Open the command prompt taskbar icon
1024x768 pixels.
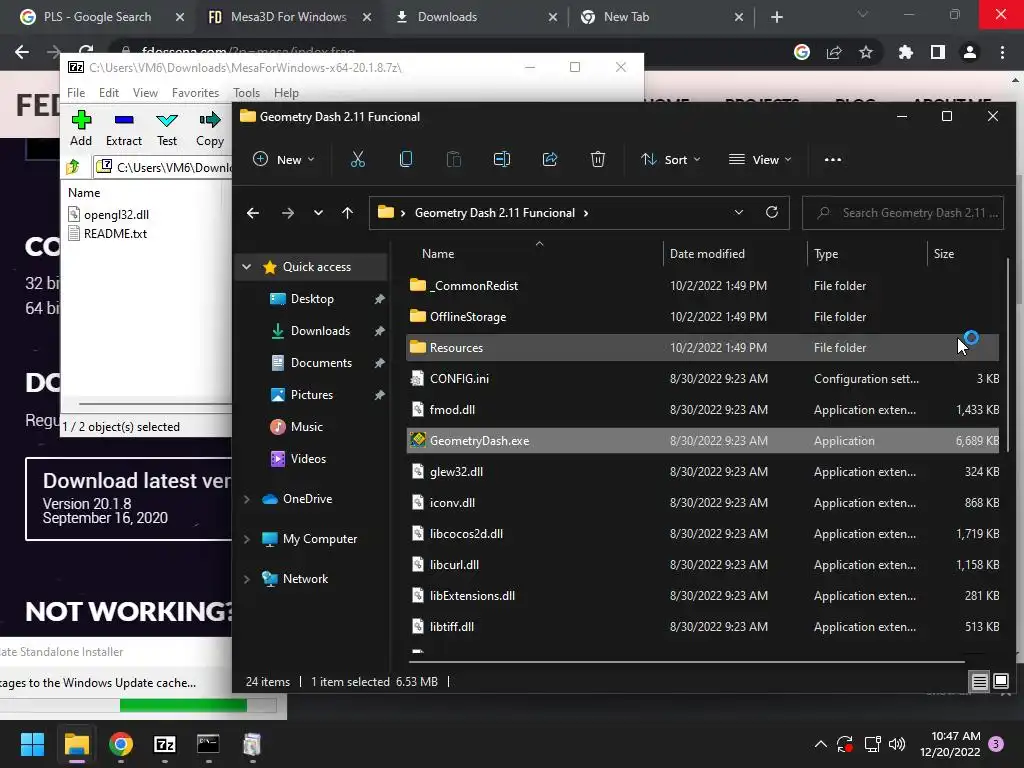click(x=208, y=744)
